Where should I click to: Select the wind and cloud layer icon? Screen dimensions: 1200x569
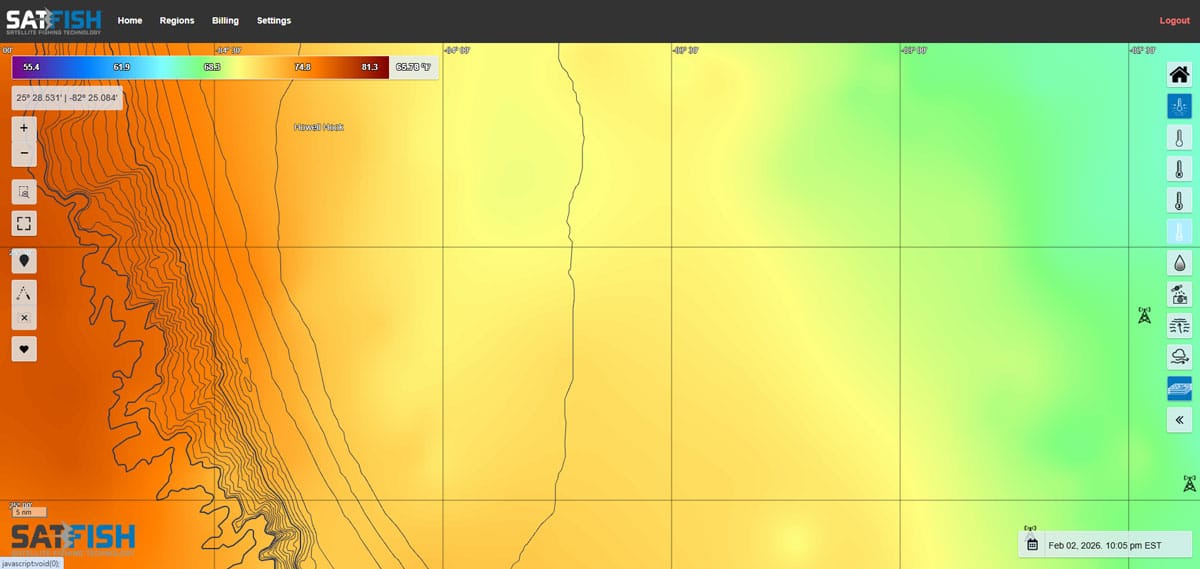pyautogui.click(x=1179, y=357)
